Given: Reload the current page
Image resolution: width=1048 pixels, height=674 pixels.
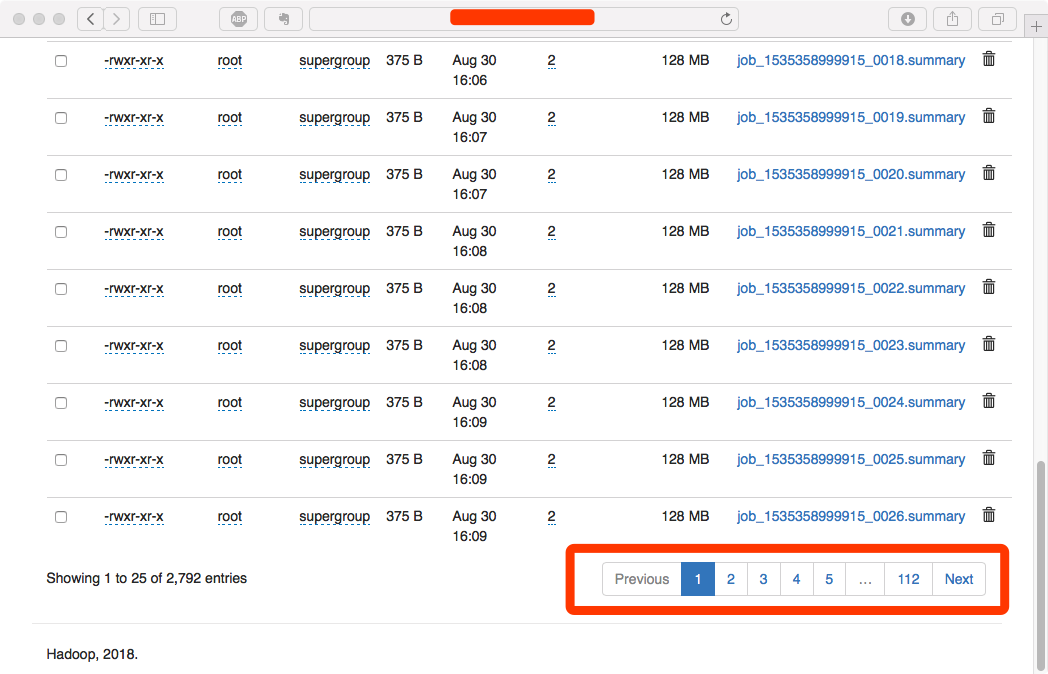Looking at the screenshot, I should 726,18.
